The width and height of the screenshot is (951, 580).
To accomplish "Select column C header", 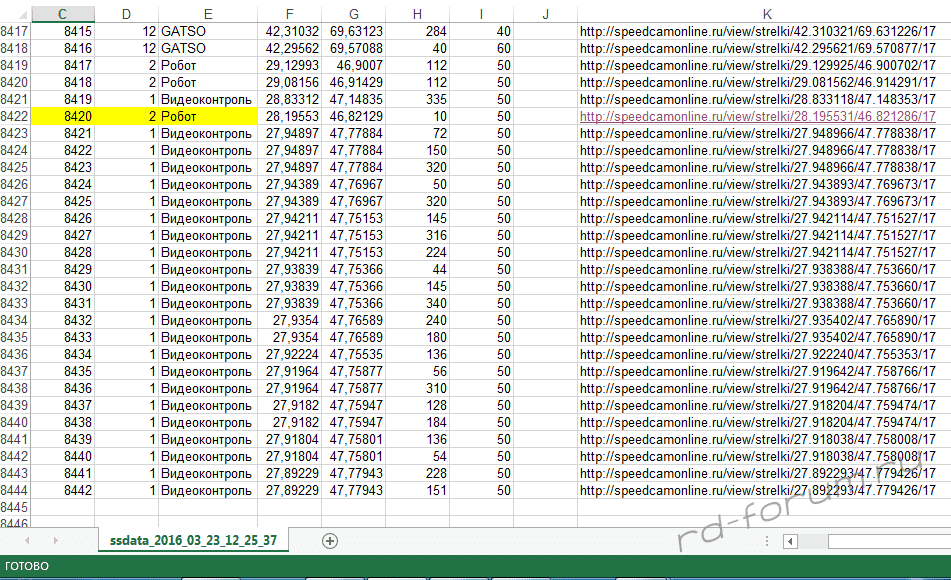I will coord(63,13).
